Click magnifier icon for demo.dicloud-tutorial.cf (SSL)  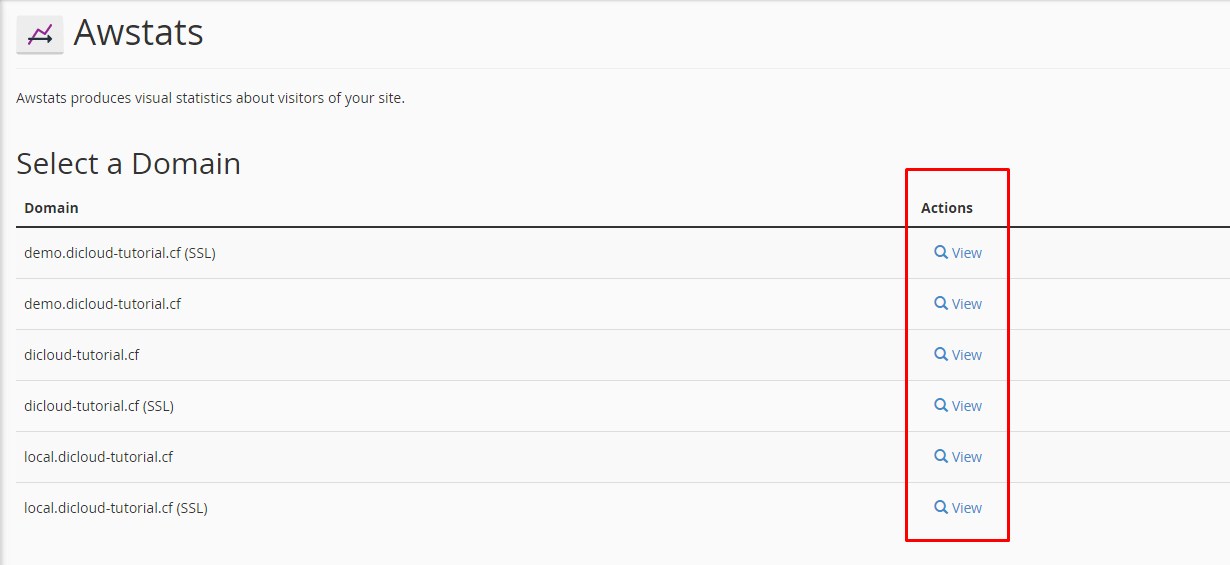(941, 253)
